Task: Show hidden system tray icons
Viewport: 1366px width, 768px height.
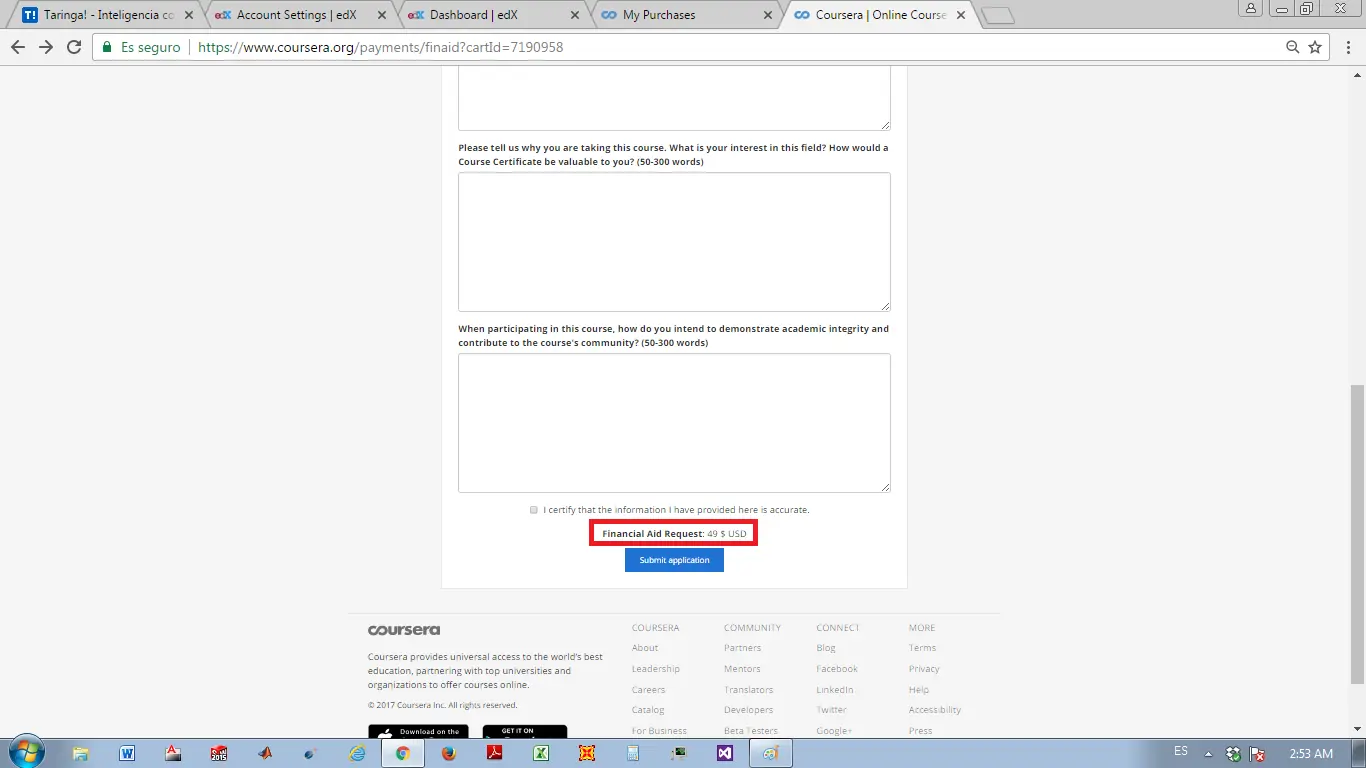Action: tap(1208, 754)
